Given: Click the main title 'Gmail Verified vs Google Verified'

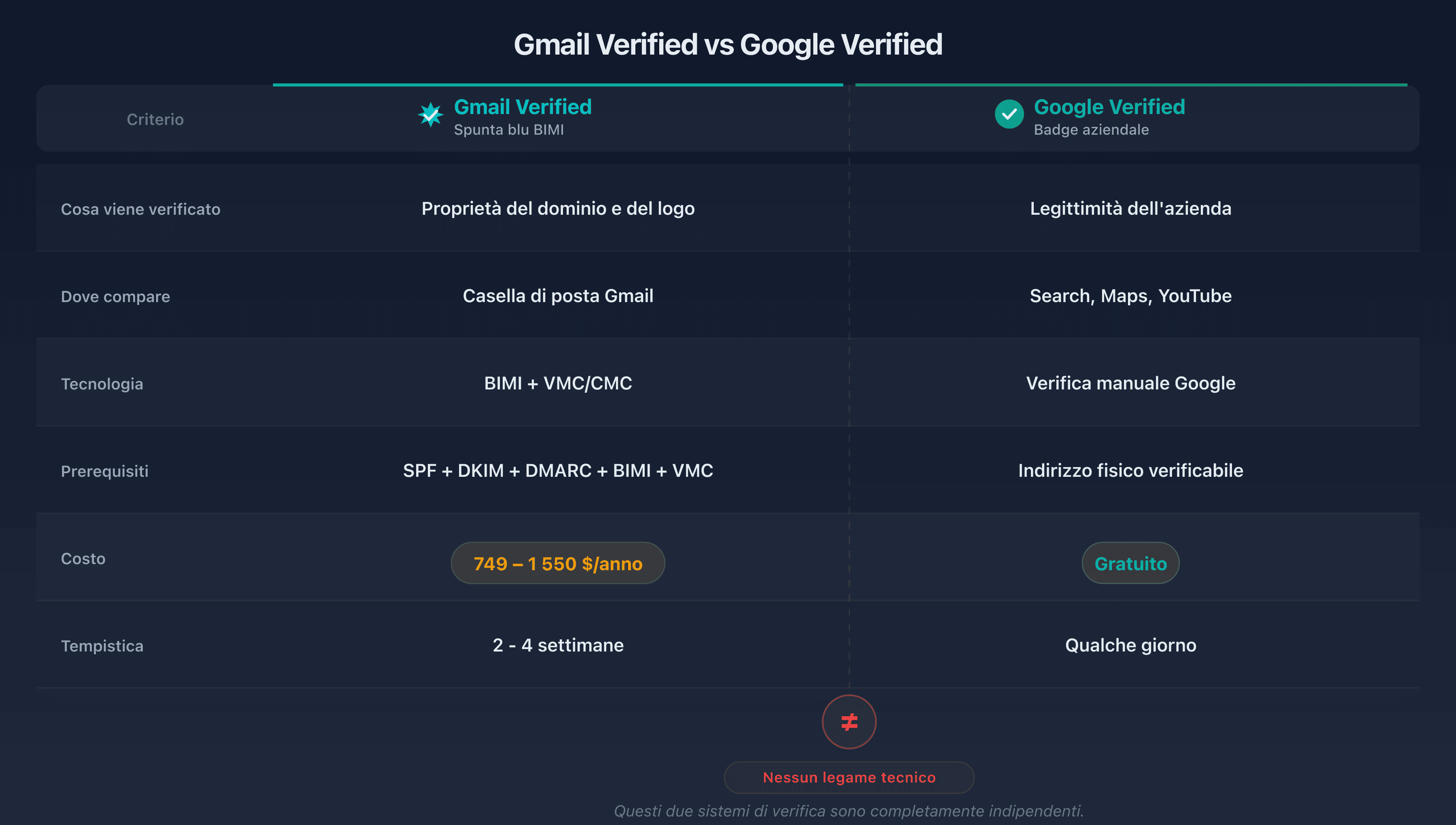Looking at the screenshot, I should (728, 45).
